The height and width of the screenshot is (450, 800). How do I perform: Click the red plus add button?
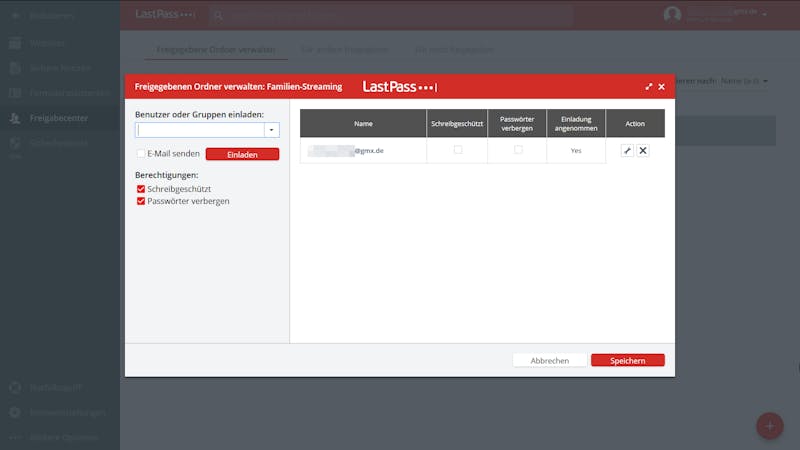point(769,426)
